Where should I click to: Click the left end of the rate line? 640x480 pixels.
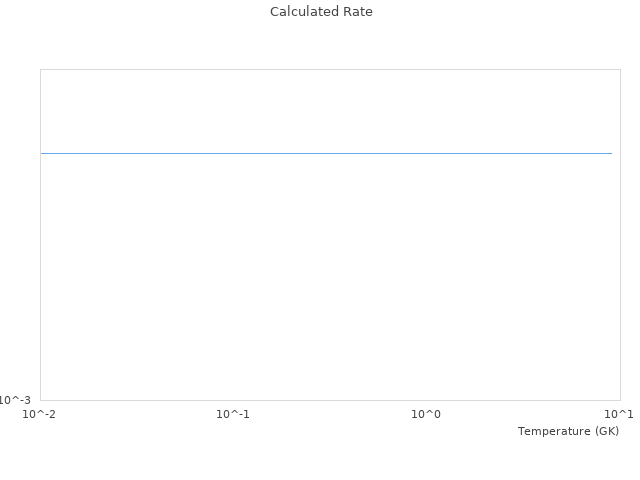[42, 153]
